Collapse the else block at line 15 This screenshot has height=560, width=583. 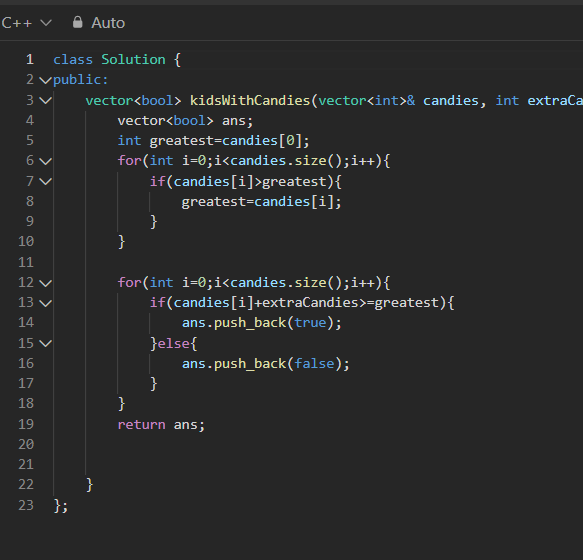pyautogui.click(x=45, y=343)
